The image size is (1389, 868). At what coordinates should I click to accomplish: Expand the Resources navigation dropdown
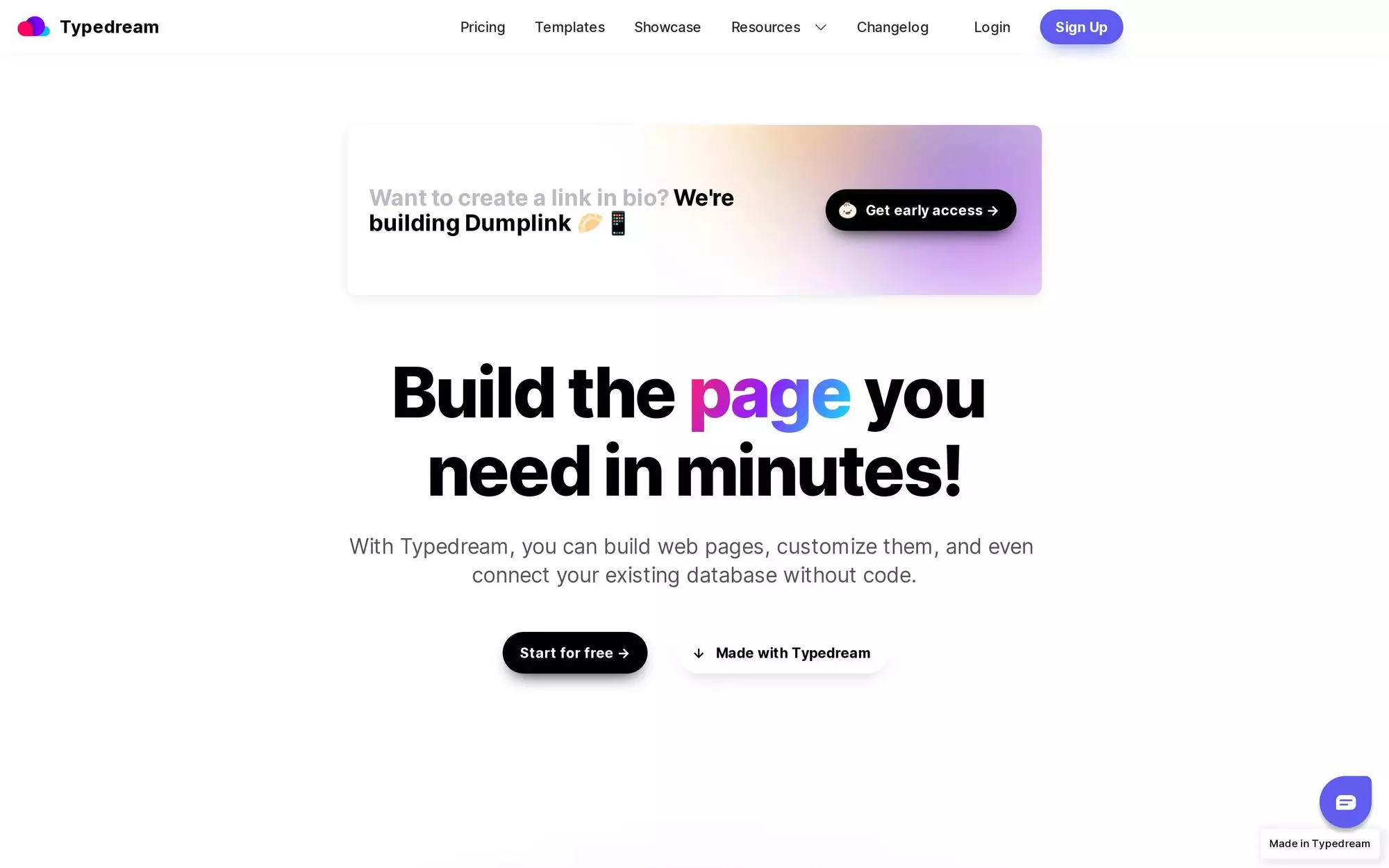779,27
